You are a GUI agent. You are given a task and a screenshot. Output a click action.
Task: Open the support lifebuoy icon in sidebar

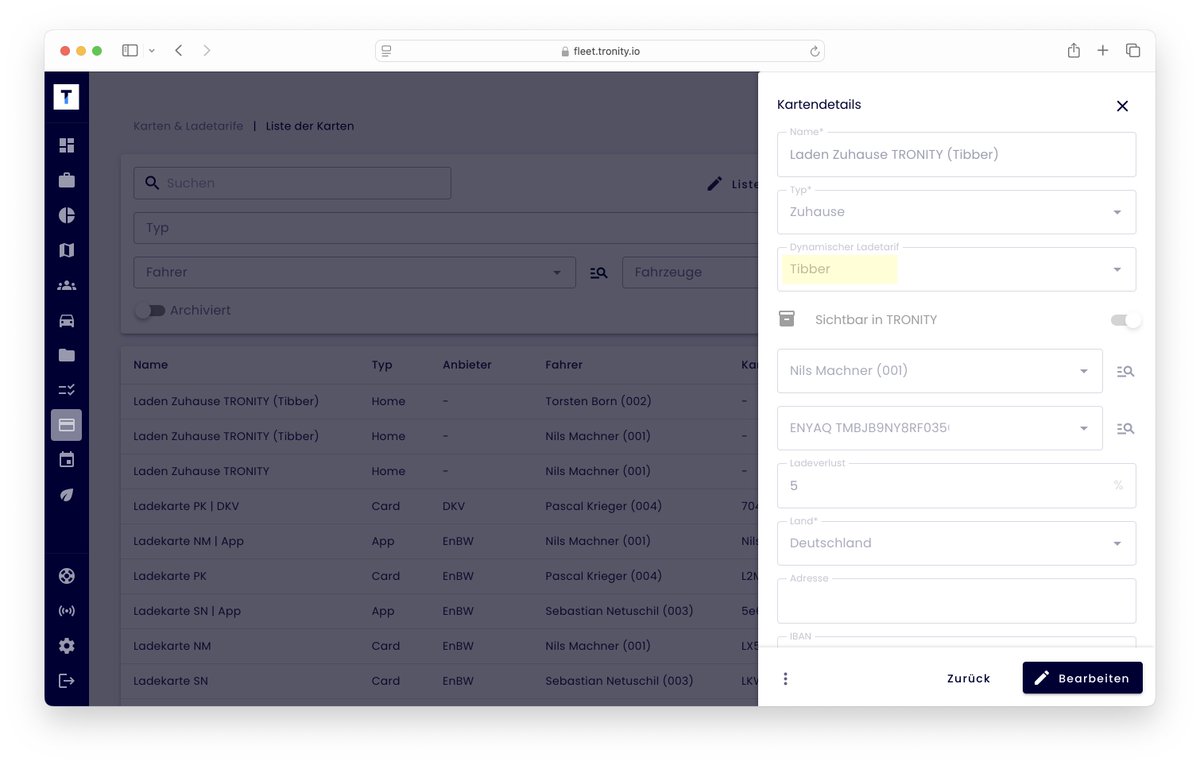click(66, 576)
